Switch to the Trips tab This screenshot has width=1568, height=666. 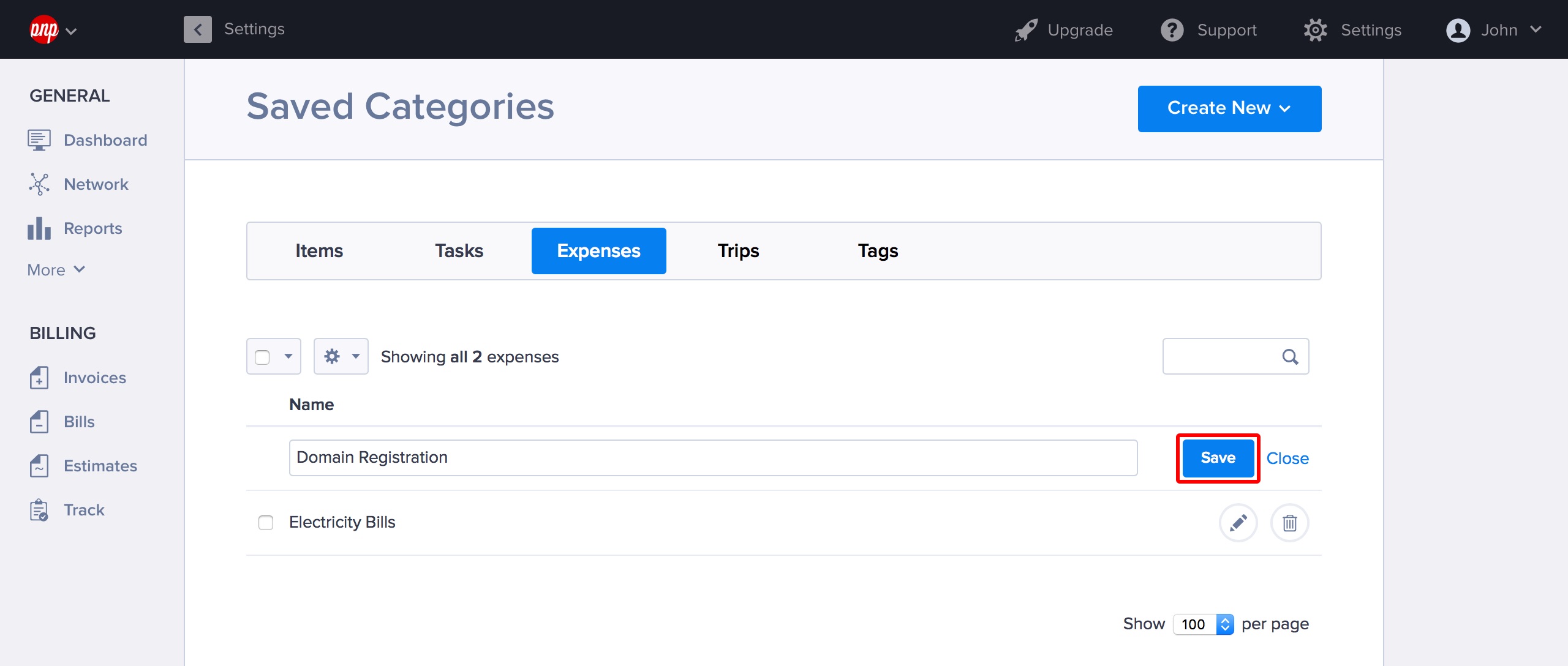[738, 251]
